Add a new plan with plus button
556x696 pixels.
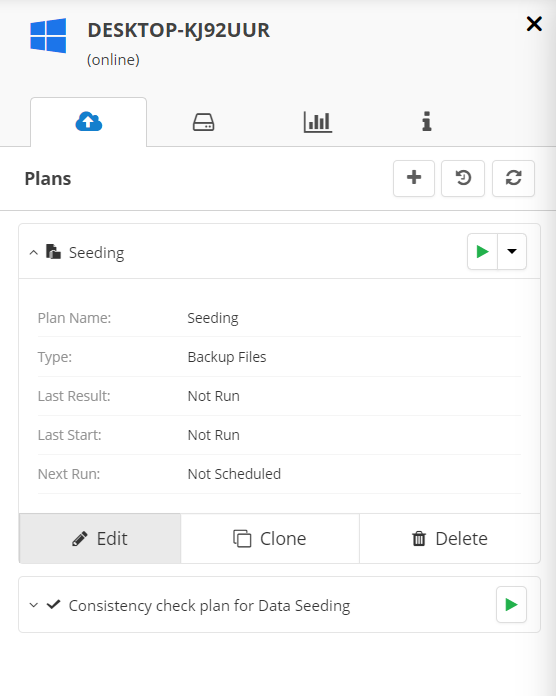pos(414,178)
